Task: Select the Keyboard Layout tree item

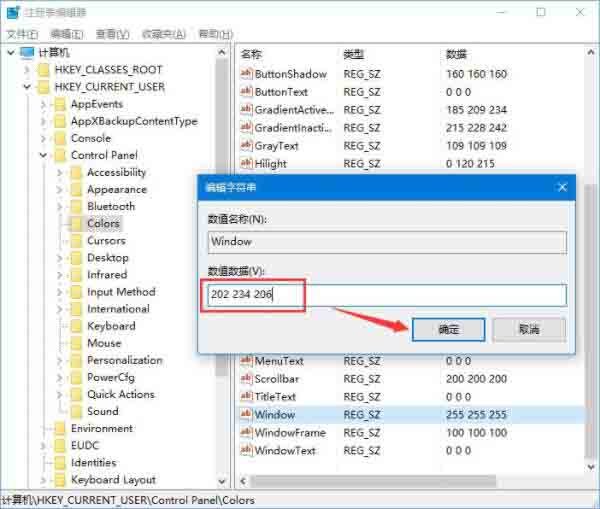Action: pos(113,480)
